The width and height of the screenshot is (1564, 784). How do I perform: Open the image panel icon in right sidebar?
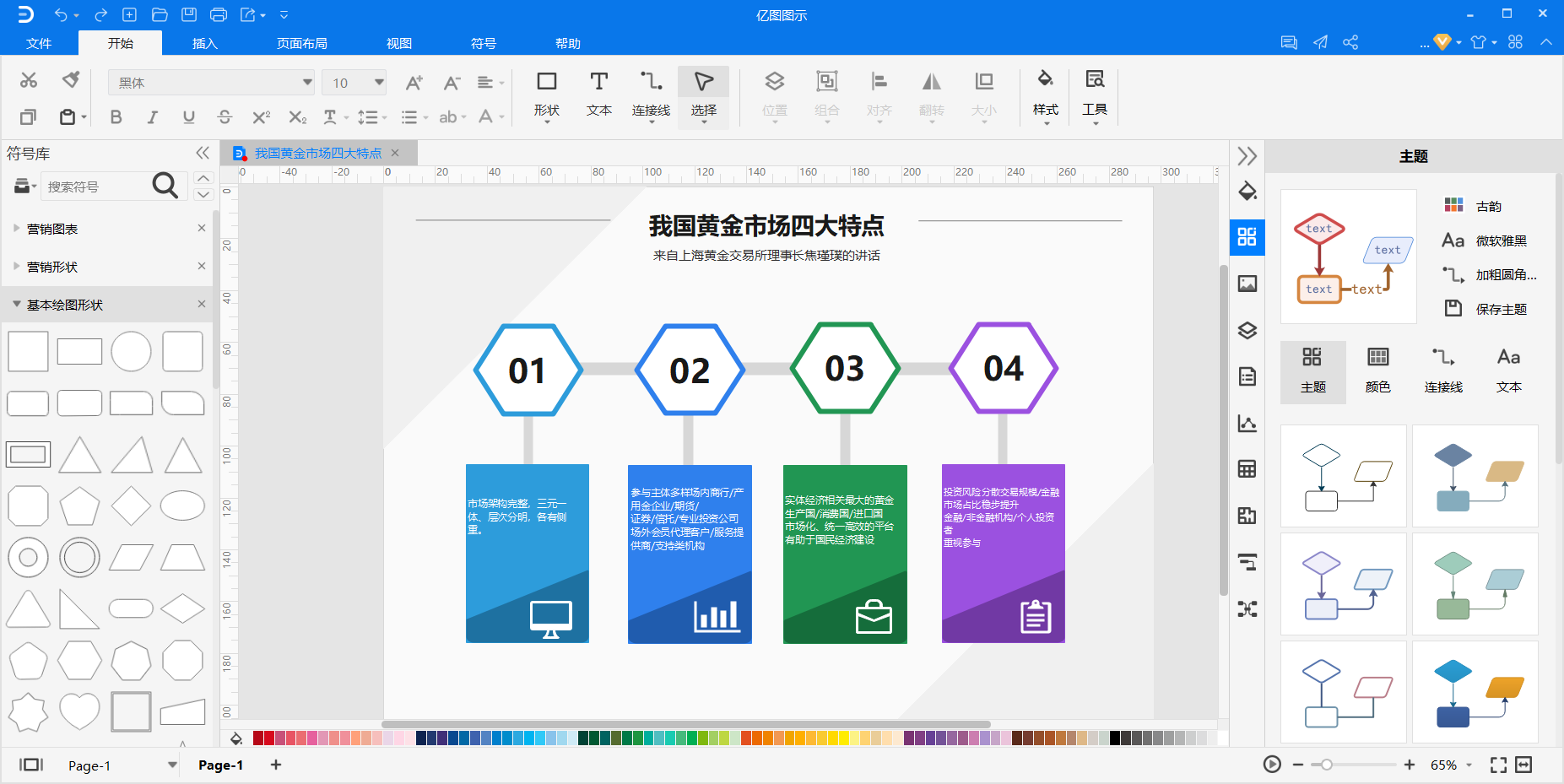pos(1247,284)
